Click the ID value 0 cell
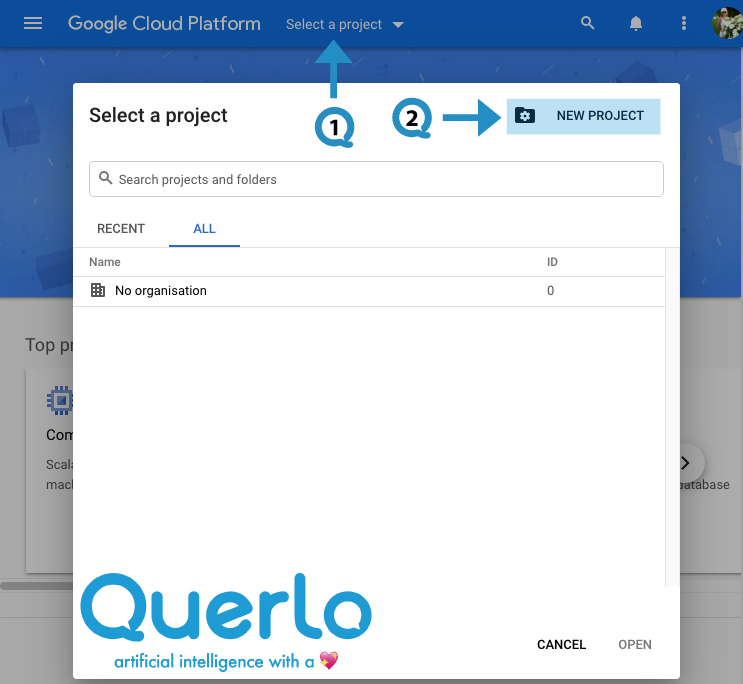The width and height of the screenshot is (743, 684). [x=550, y=291]
